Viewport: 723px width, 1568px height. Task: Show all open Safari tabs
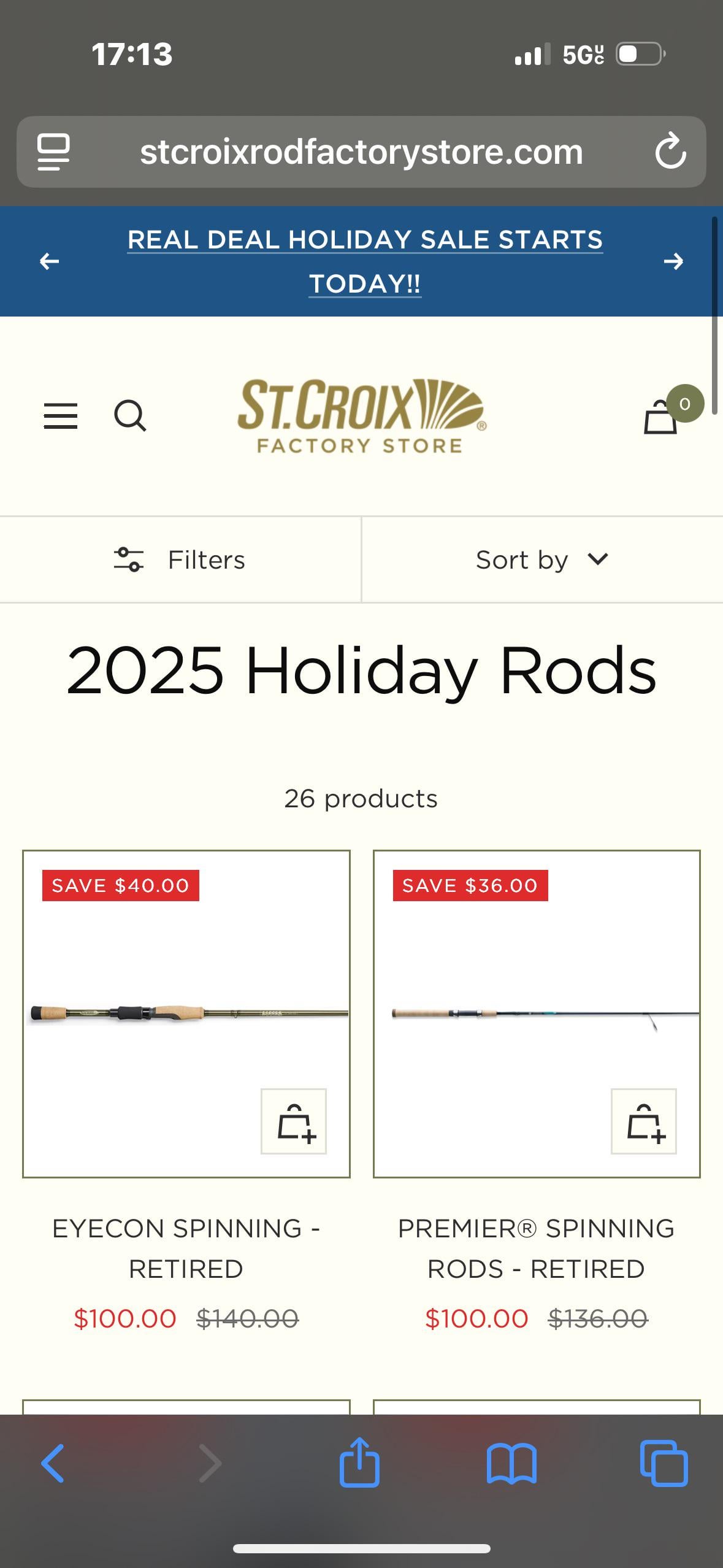pyautogui.click(x=664, y=1463)
